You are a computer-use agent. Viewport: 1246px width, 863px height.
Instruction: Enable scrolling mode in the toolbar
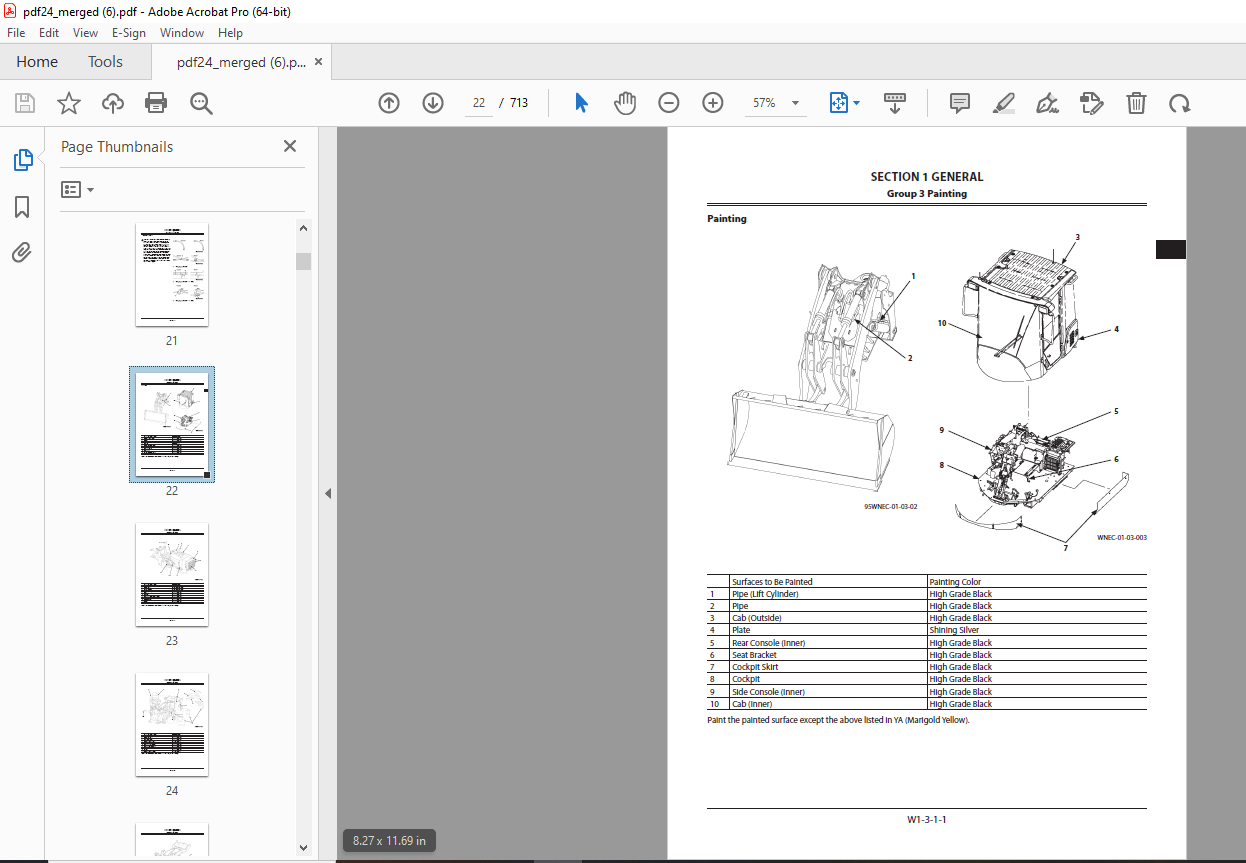(x=894, y=103)
